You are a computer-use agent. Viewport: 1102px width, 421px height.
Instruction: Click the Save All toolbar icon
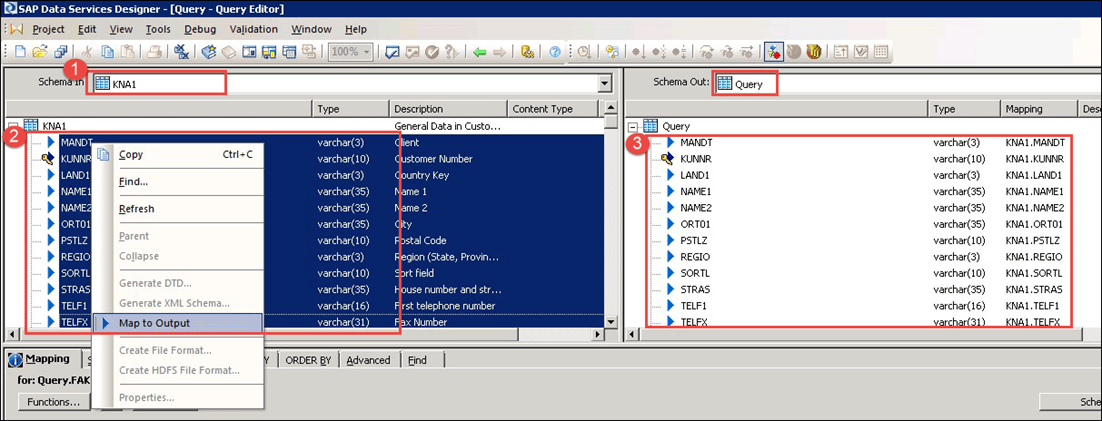tap(61, 51)
